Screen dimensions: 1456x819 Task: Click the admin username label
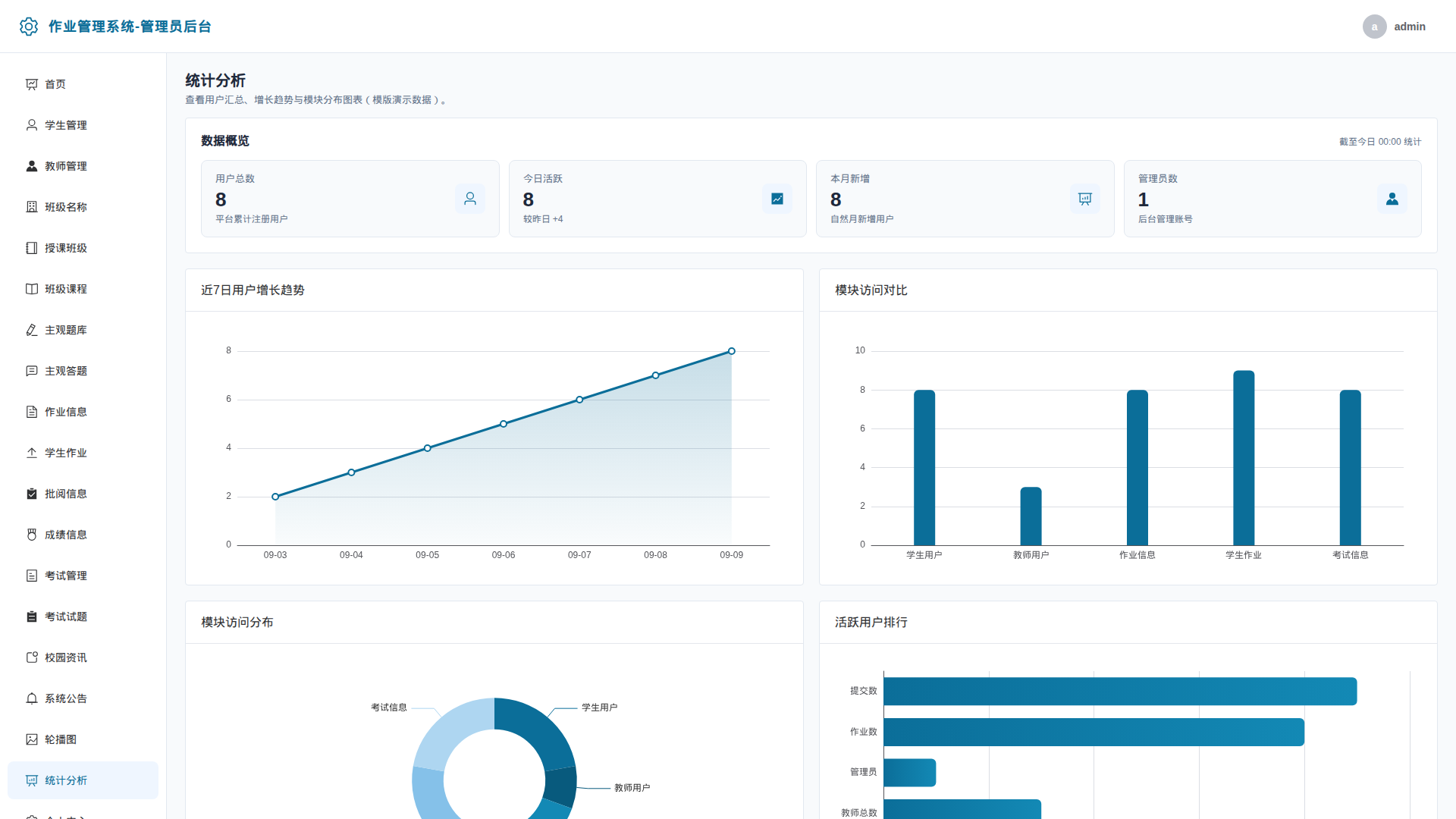(x=1410, y=27)
